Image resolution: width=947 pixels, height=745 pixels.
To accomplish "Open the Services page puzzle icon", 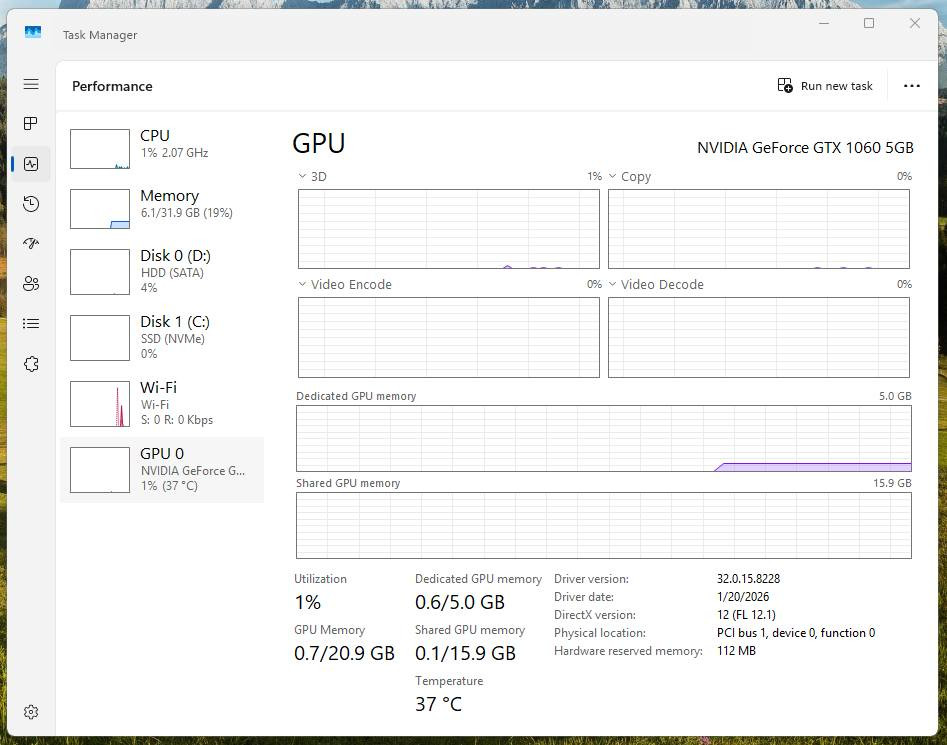I will click(31, 364).
